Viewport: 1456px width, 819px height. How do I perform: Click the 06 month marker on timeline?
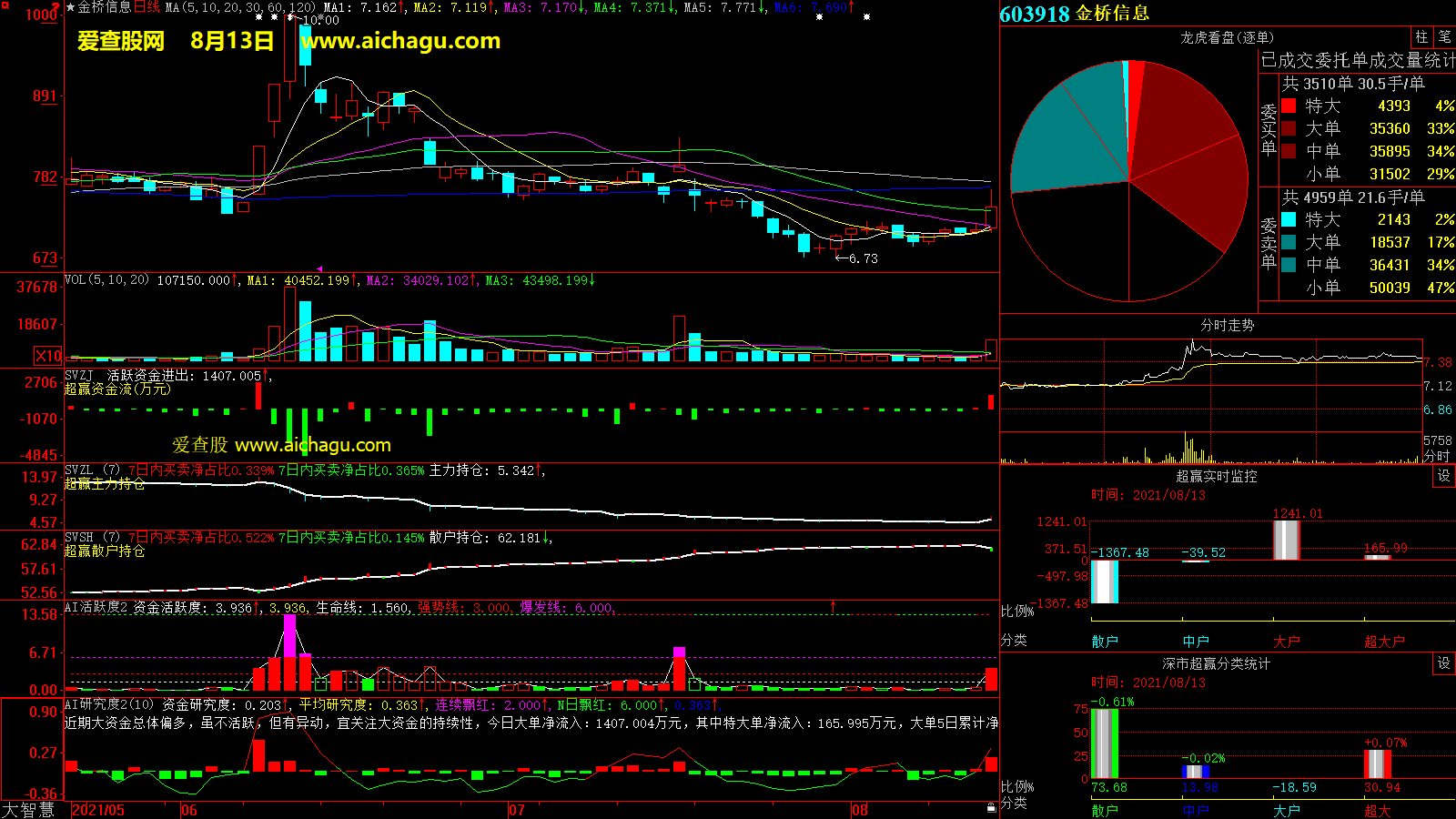[188, 810]
